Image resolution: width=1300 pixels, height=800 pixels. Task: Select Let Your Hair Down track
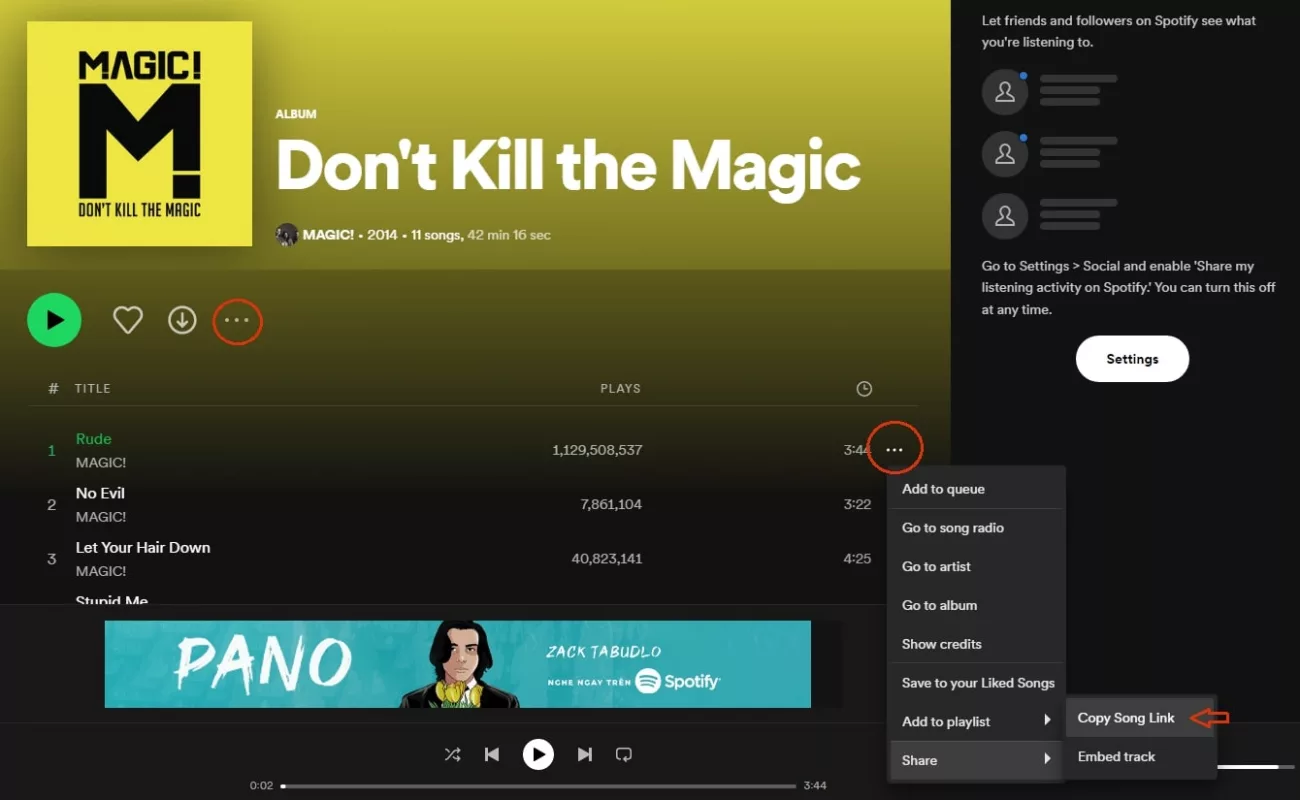tap(143, 547)
